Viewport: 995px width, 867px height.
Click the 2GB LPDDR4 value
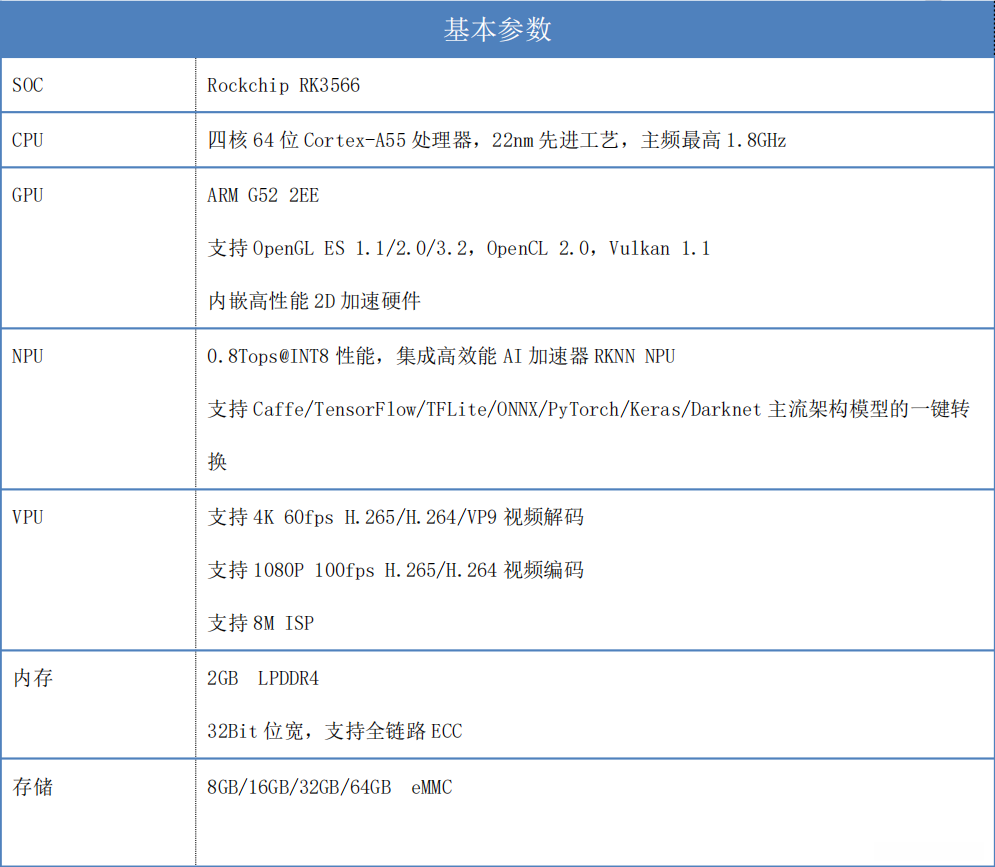263,678
